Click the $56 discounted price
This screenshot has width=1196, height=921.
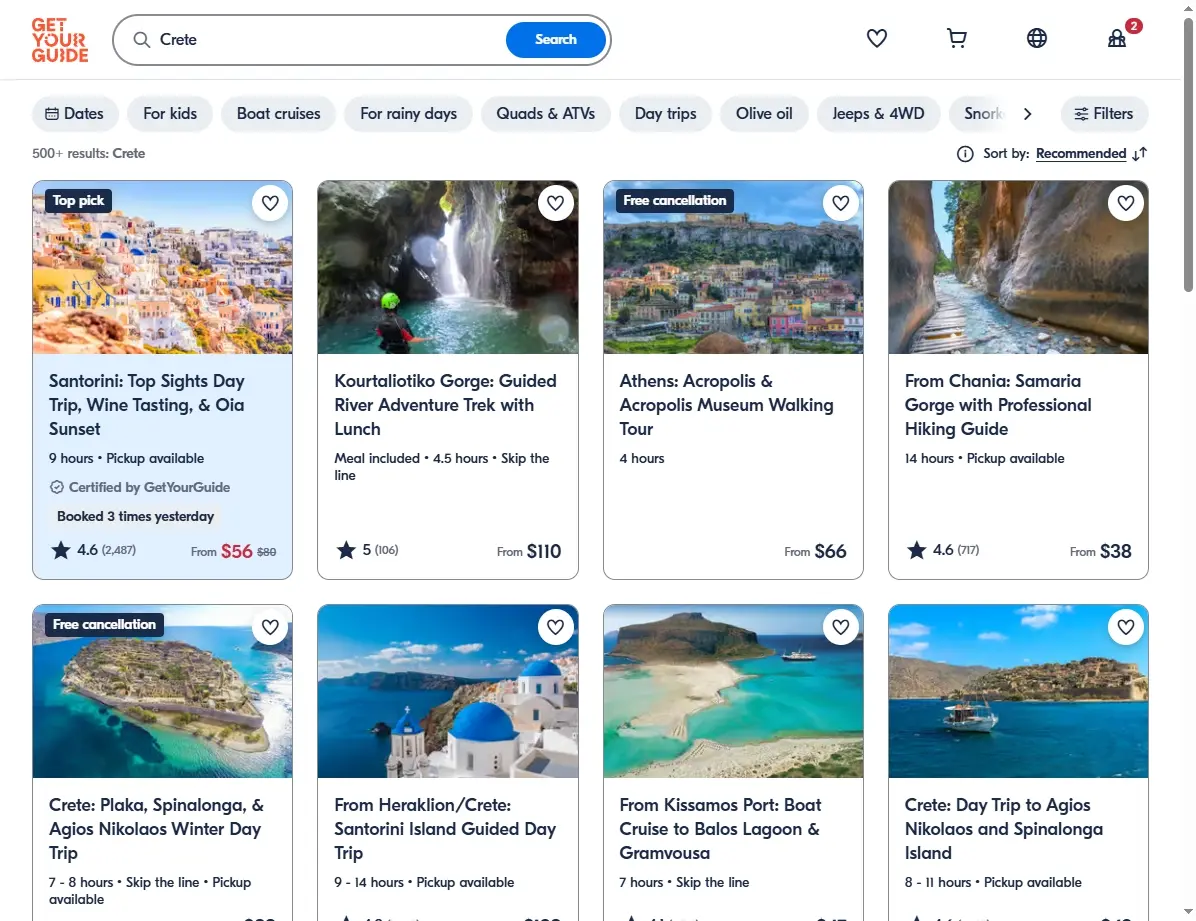pos(236,551)
